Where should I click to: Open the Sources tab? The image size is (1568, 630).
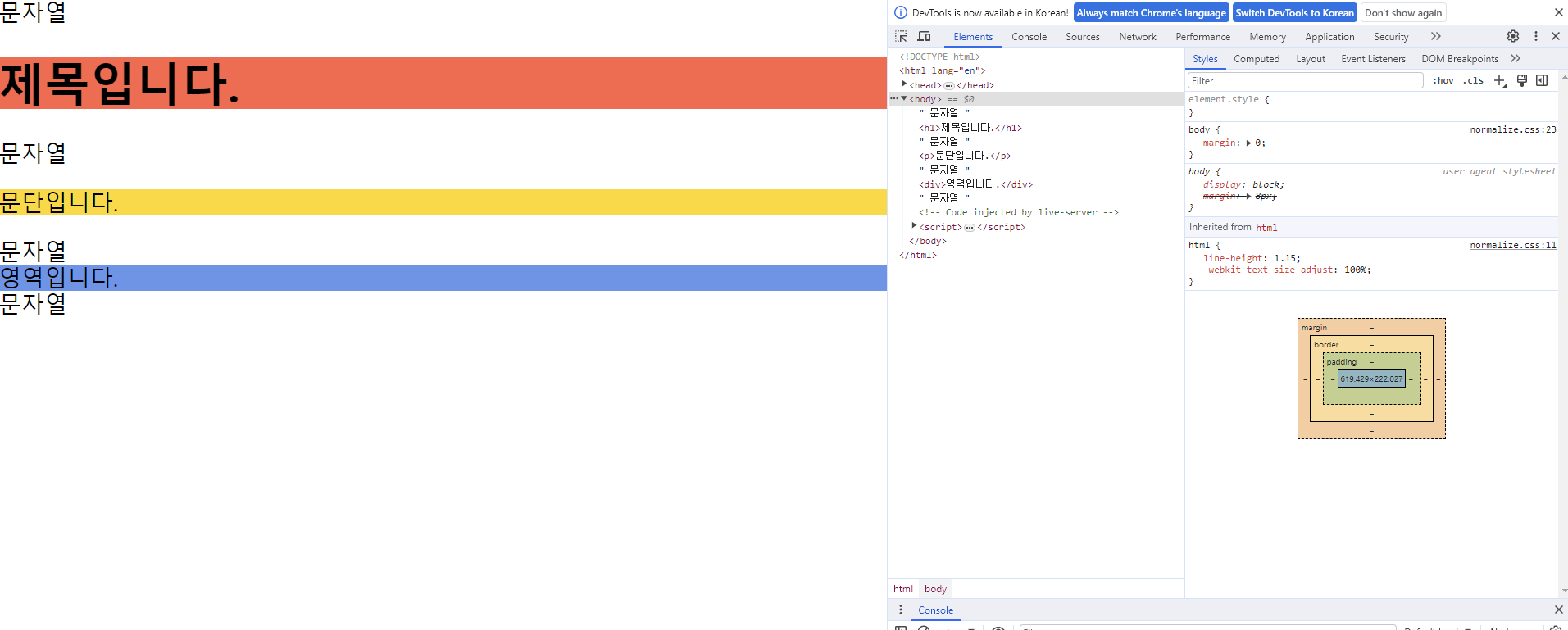1083,37
